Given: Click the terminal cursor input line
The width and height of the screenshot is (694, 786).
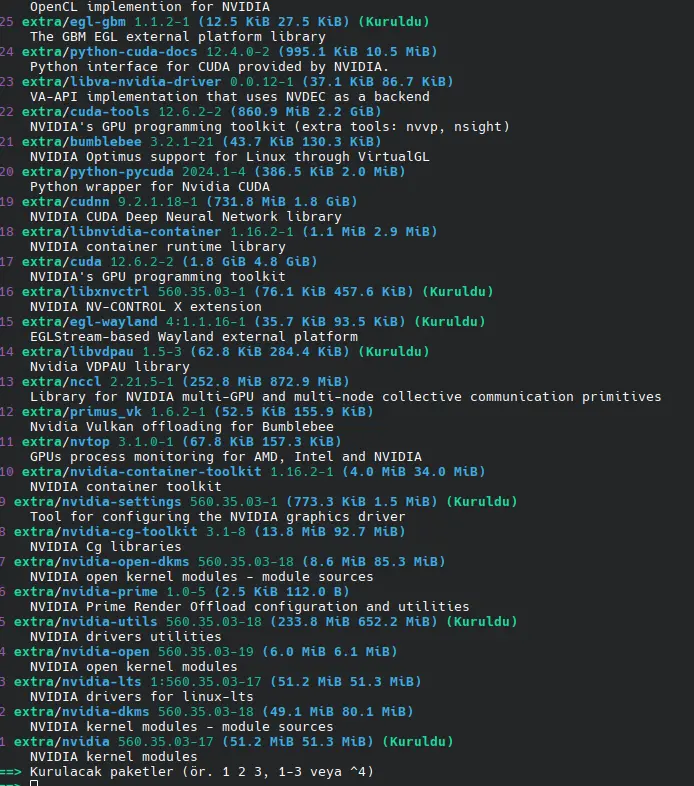Looking at the screenshot, I should point(34,783).
